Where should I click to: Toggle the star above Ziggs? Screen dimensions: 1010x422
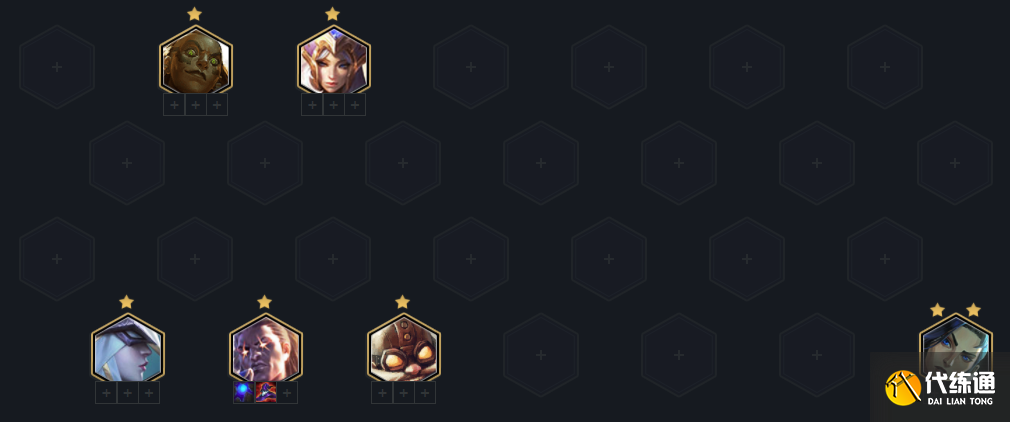coord(402,302)
